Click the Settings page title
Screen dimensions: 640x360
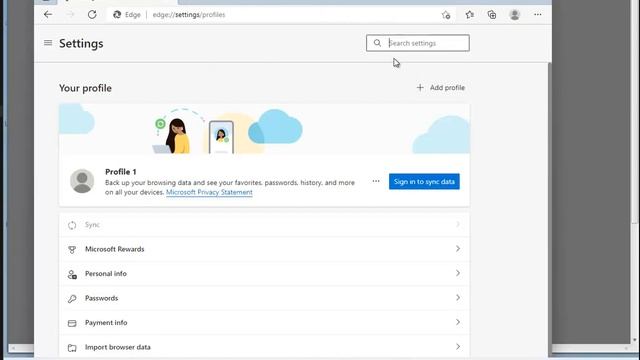tap(81, 43)
